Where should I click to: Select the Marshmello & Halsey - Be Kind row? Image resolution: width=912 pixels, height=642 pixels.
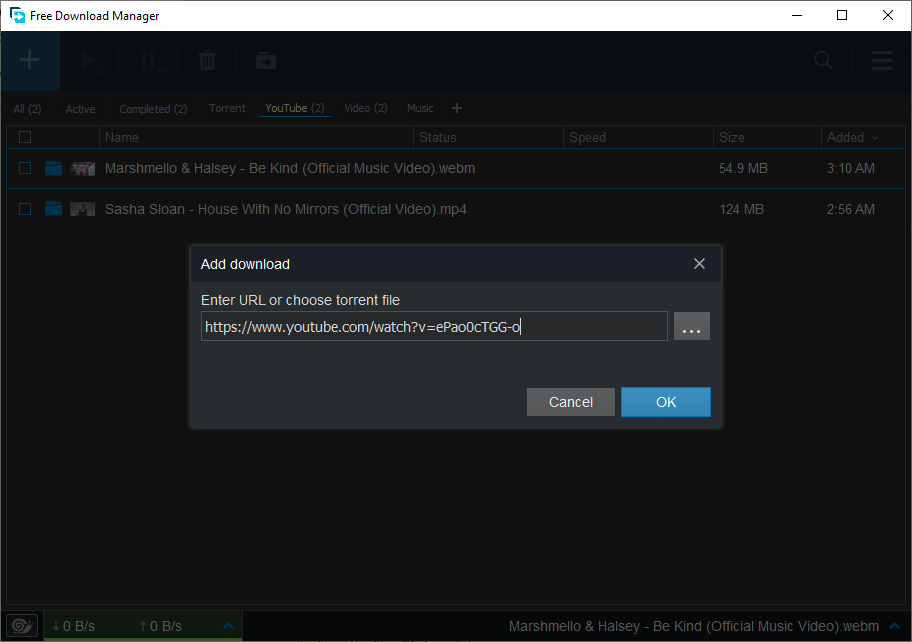(456, 169)
